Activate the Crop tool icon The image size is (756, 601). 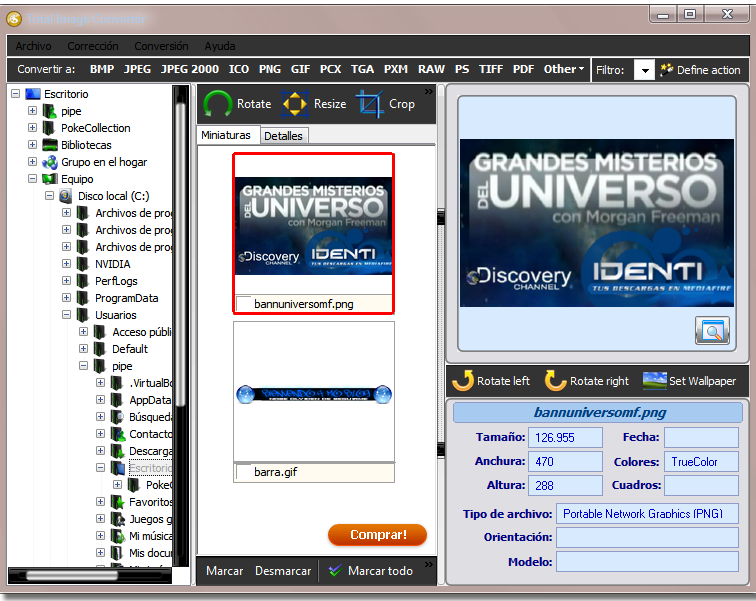(370, 104)
